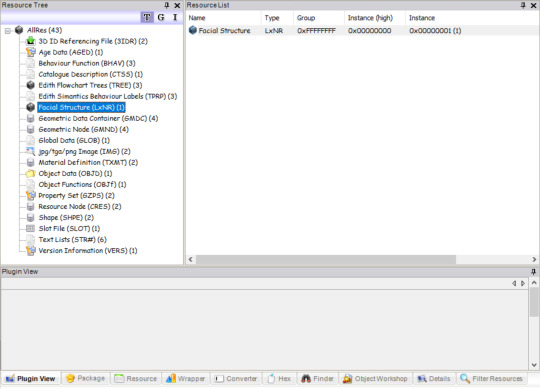The height and width of the screenshot is (389, 540).
Task: Click Plugin View scroll down arrow
Action: [534, 365]
